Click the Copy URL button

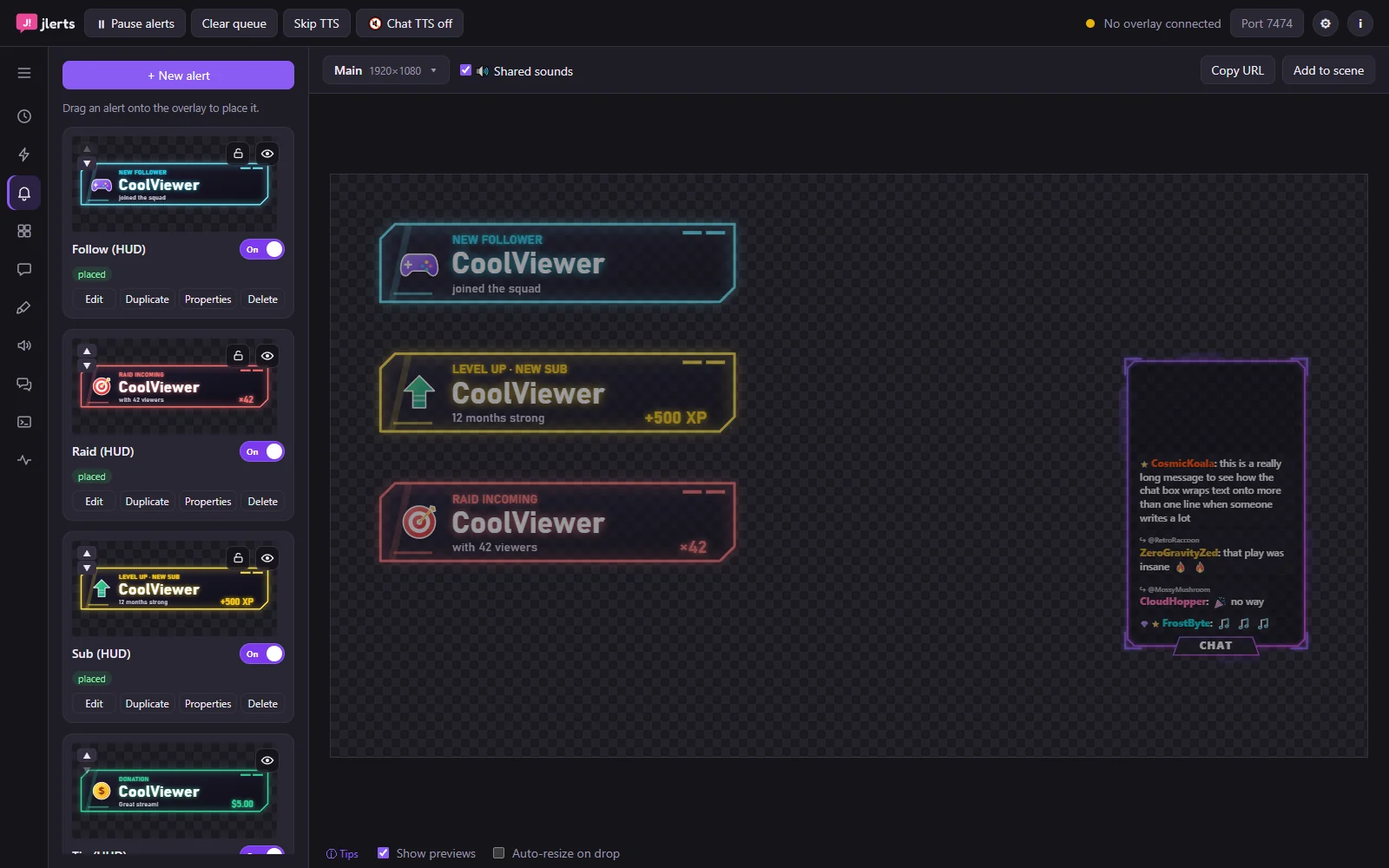point(1238,70)
